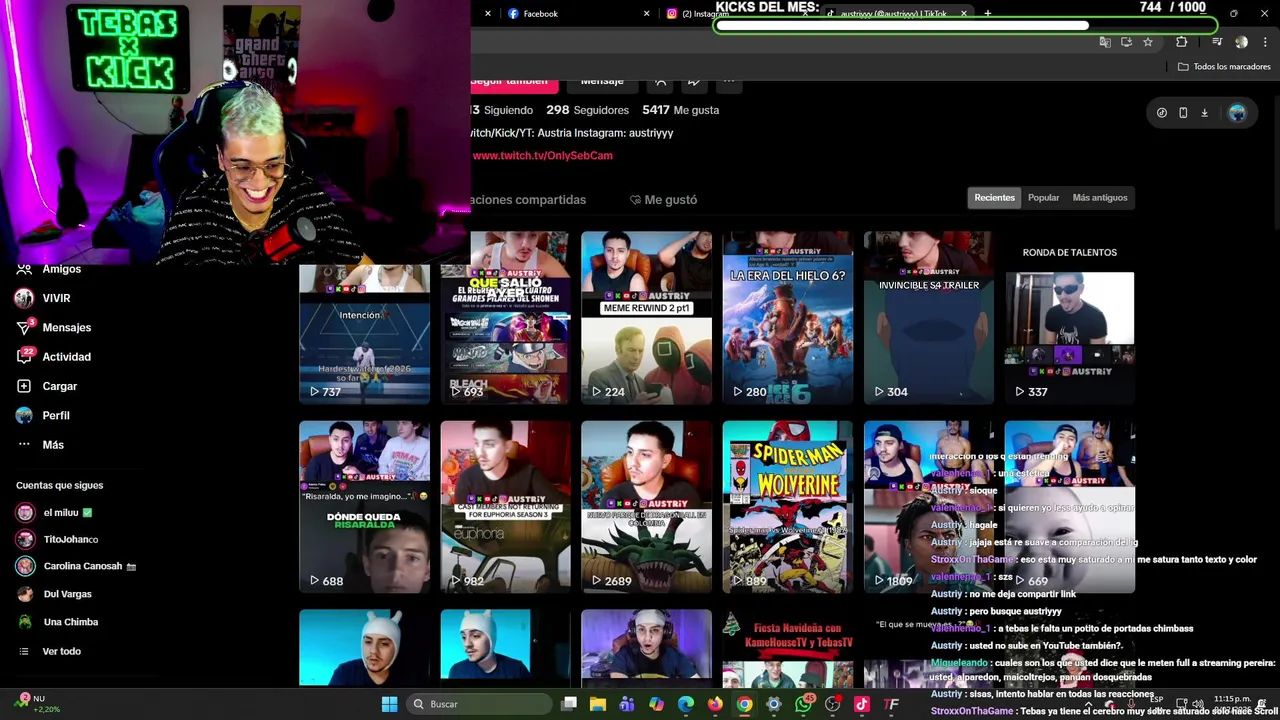Click Cargar upload icon in sidebar
Image resolution: width=1280 pixels, height=720 pixels.
24,386
